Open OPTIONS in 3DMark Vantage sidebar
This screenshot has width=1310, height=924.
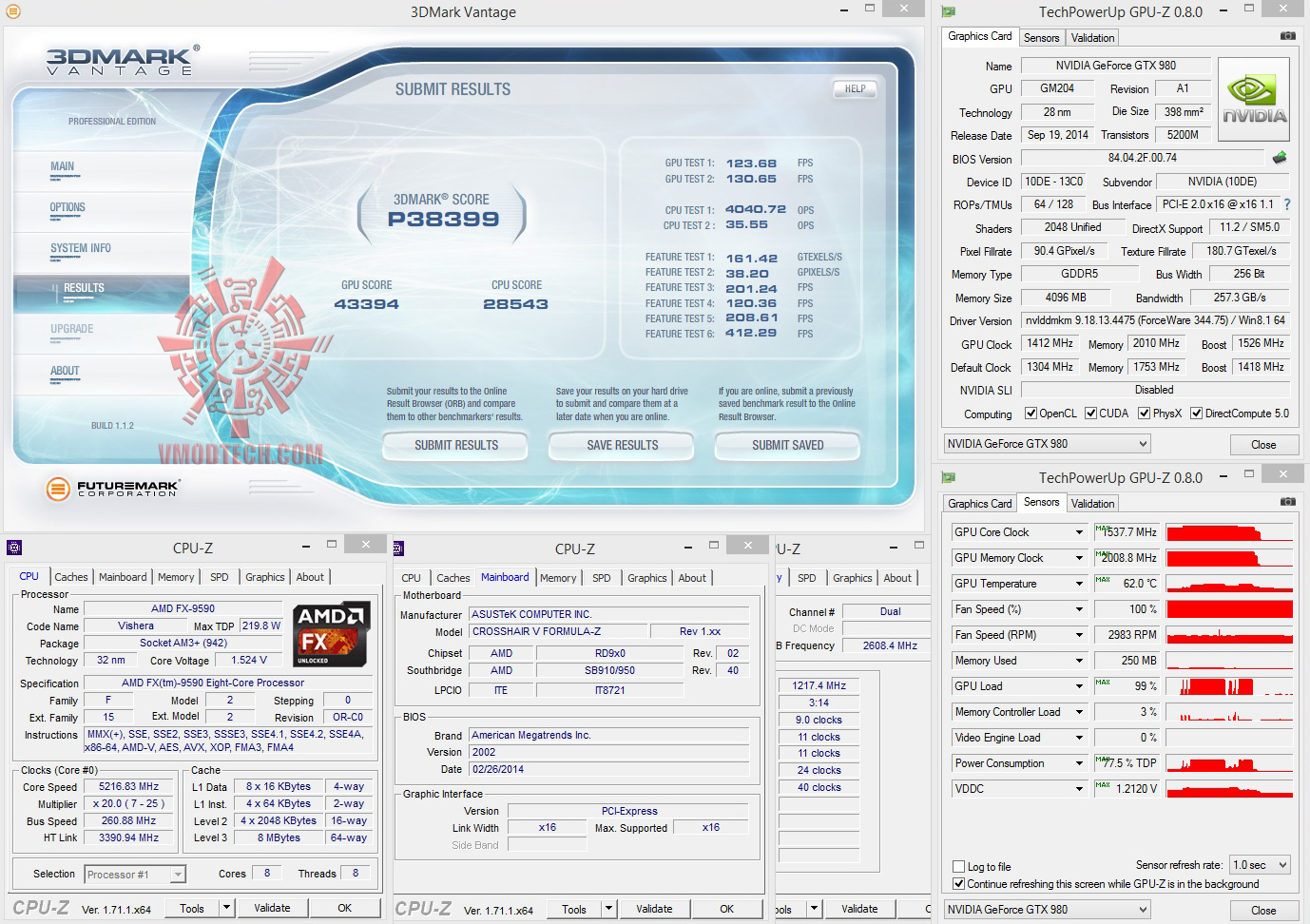coord(67,207)
